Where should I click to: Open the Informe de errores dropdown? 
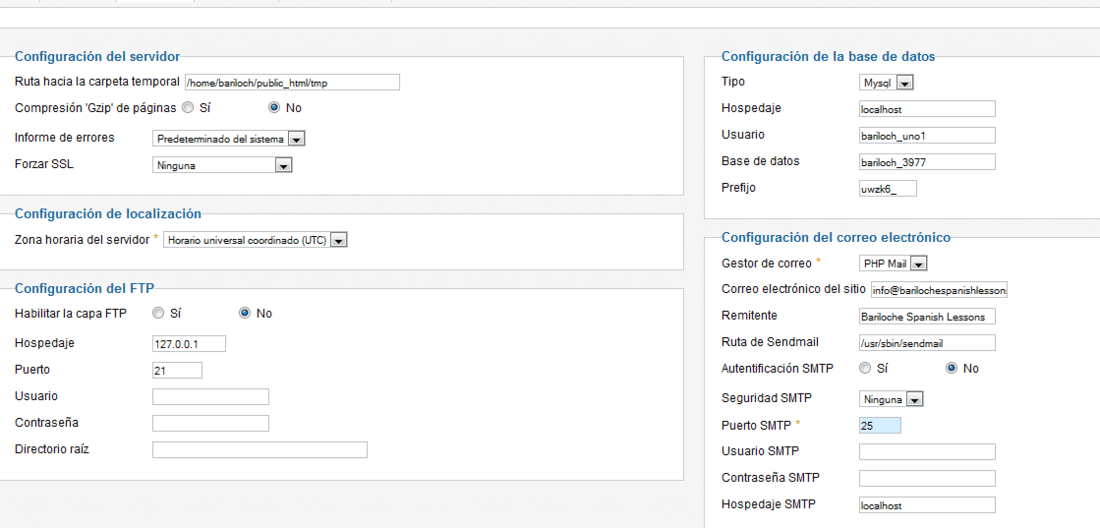click(229, 139)
